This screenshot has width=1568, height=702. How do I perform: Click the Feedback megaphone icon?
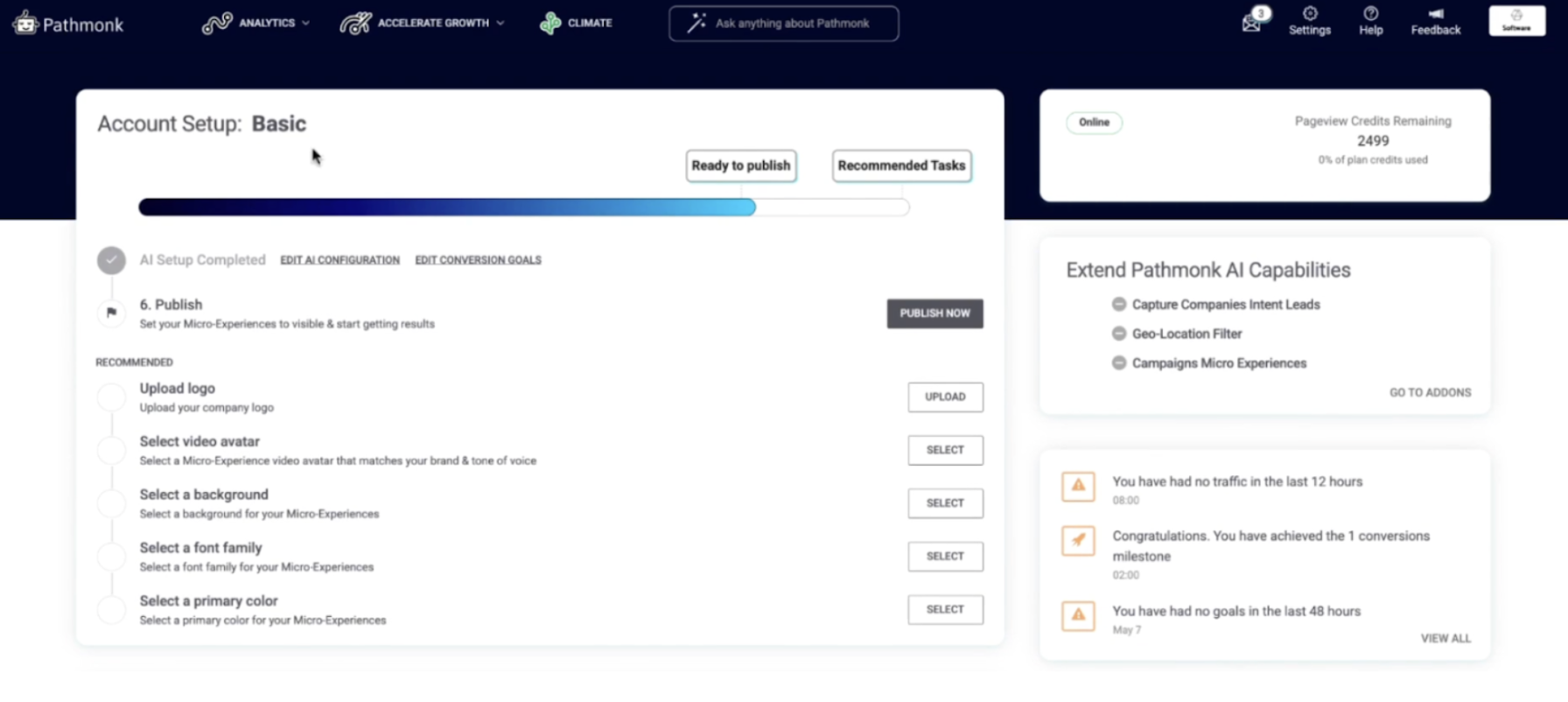point(1436,13)
